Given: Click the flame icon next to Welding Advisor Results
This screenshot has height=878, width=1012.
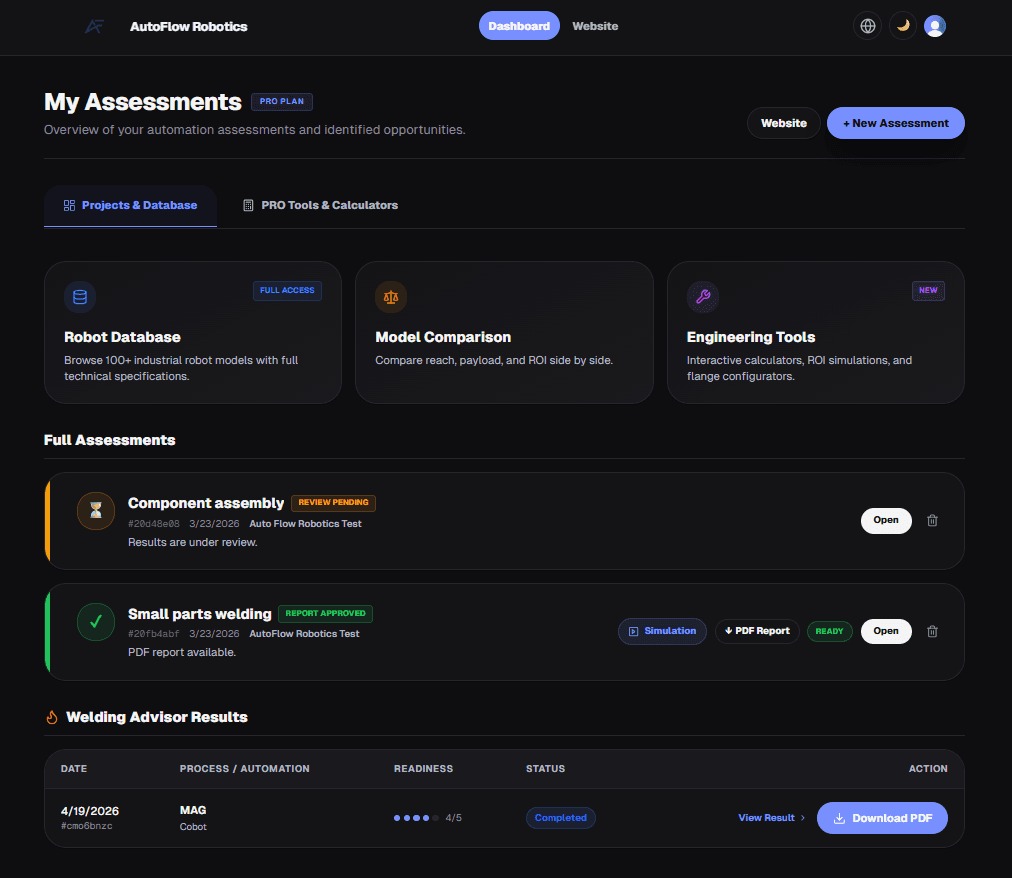Looking at the screenshot, I should [51, 717].
